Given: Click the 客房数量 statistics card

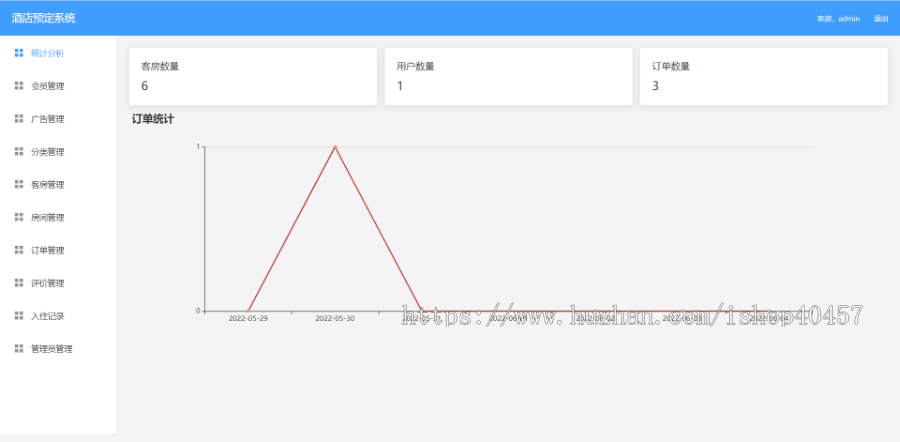Looking at the screenshot, I should 253,76.
